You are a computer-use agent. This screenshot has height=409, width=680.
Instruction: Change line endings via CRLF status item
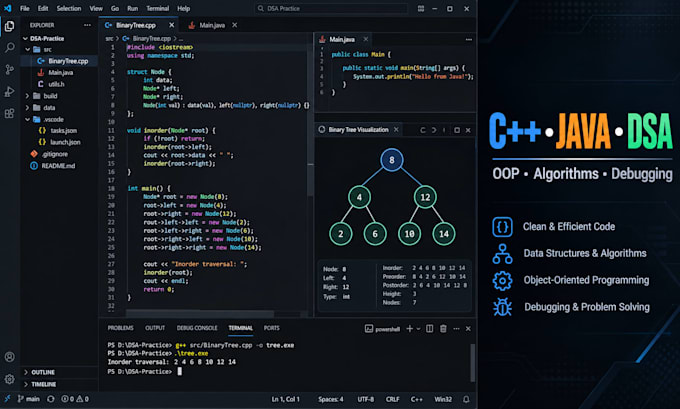point(392,399)
